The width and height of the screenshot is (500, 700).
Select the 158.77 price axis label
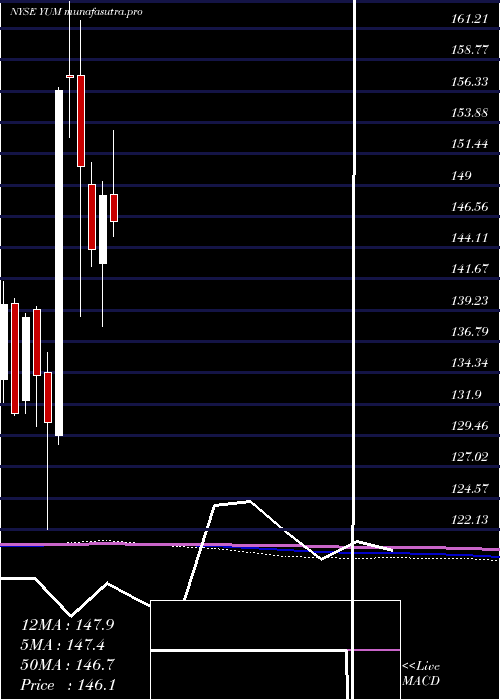click(x=469, y=50)
